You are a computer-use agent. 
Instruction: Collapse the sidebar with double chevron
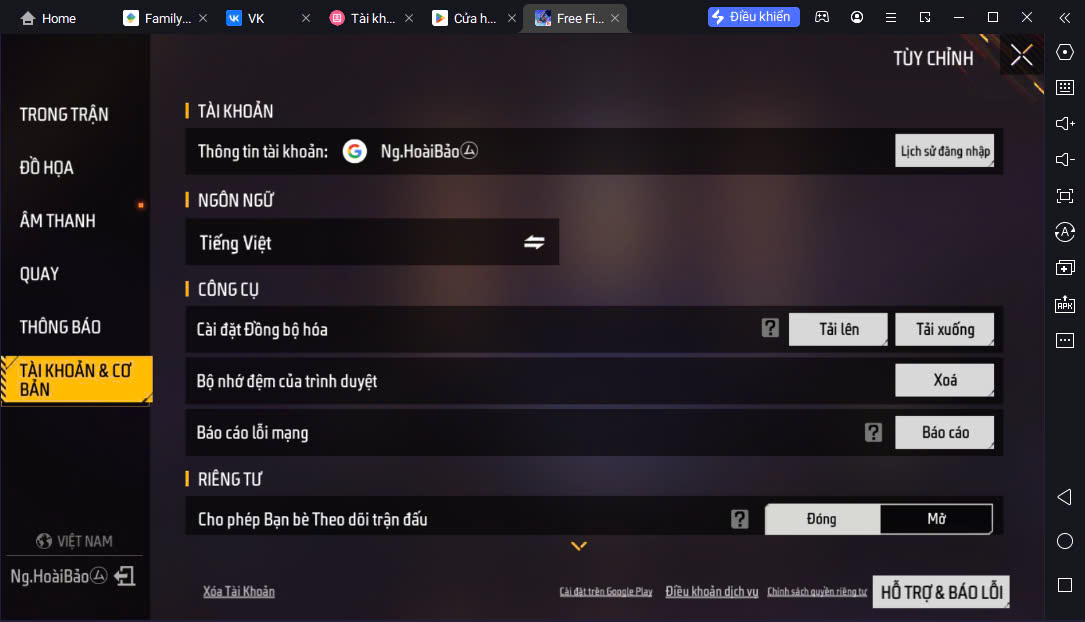[x=1065, y=18]
